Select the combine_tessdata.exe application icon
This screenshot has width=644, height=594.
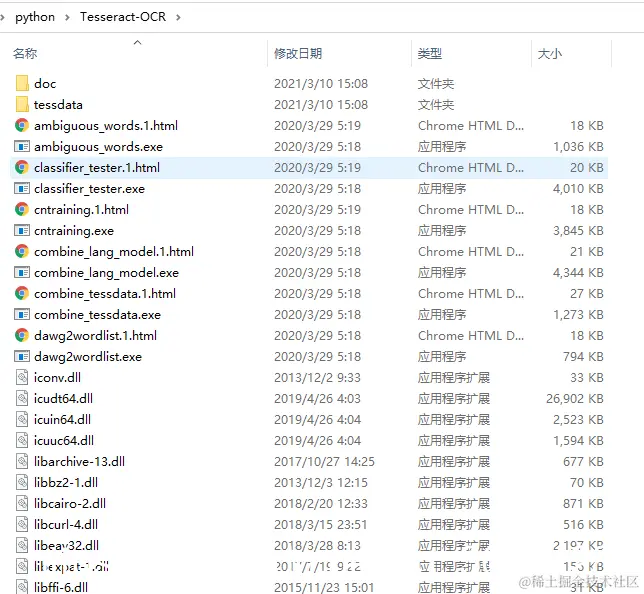(x=22, y=314)
